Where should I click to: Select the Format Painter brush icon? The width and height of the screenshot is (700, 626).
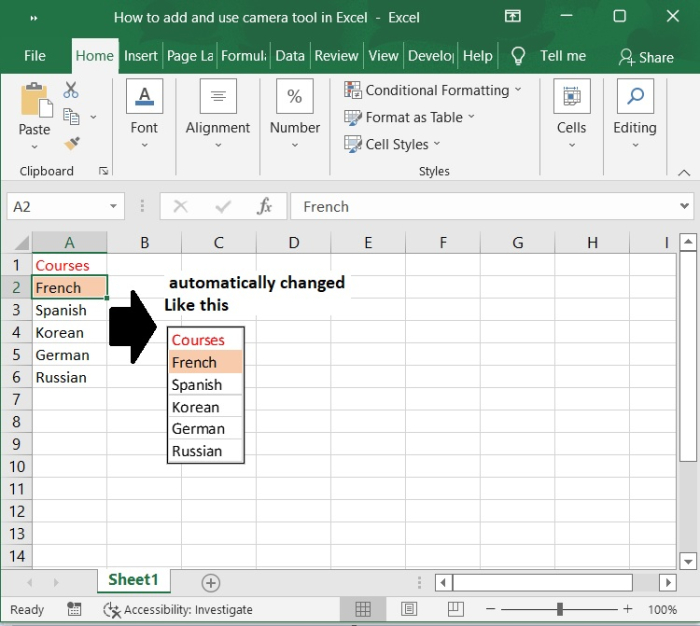[71, 143]
